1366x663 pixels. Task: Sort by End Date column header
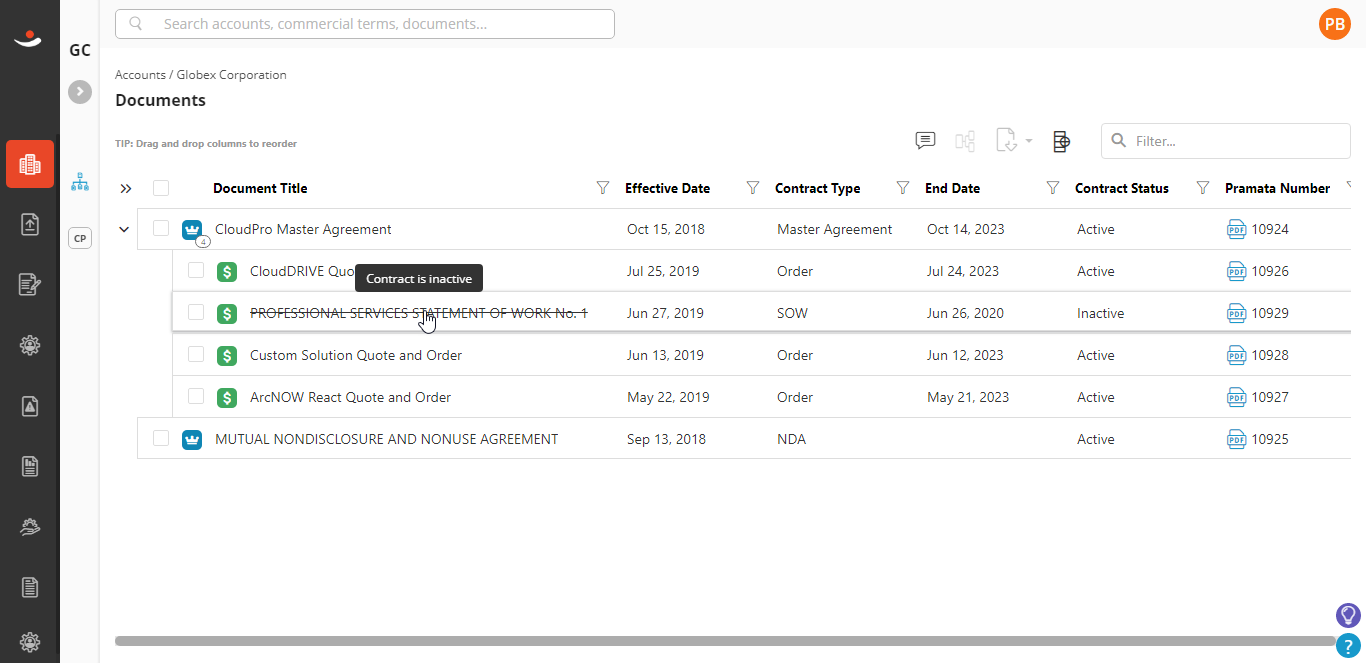click(952, 188)
